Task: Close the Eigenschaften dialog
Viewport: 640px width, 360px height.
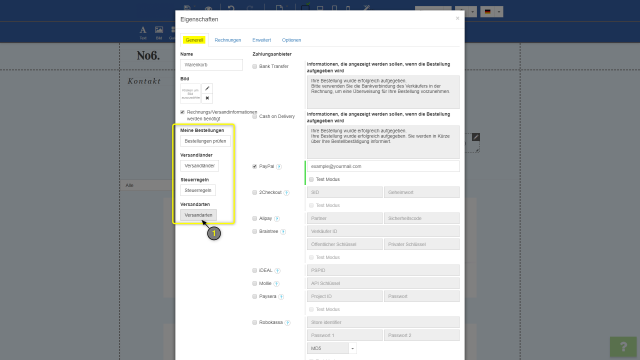Action: pyautogui.click(x=457, y=18)
